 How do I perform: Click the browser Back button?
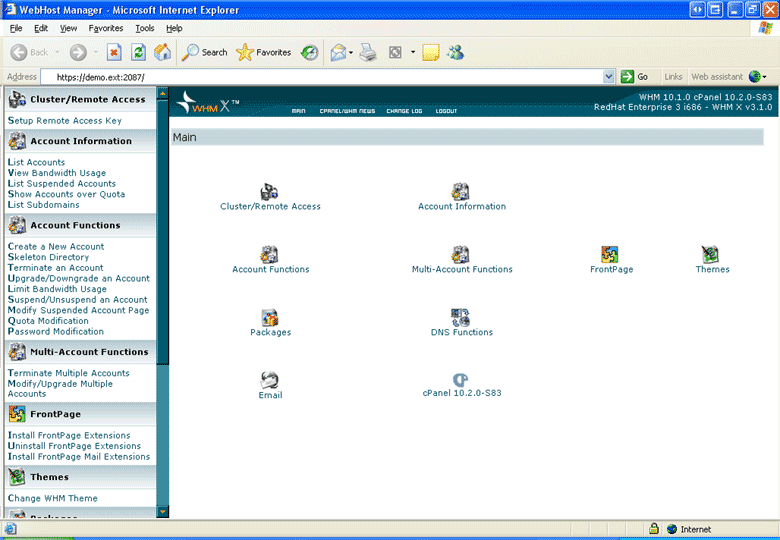click(29, 52)
